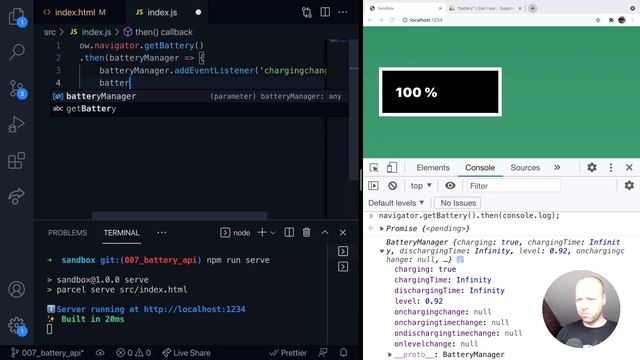Screen dimensions: 640x360
Task: Click the notifications bell in status bar
Action: click(344, 353)
